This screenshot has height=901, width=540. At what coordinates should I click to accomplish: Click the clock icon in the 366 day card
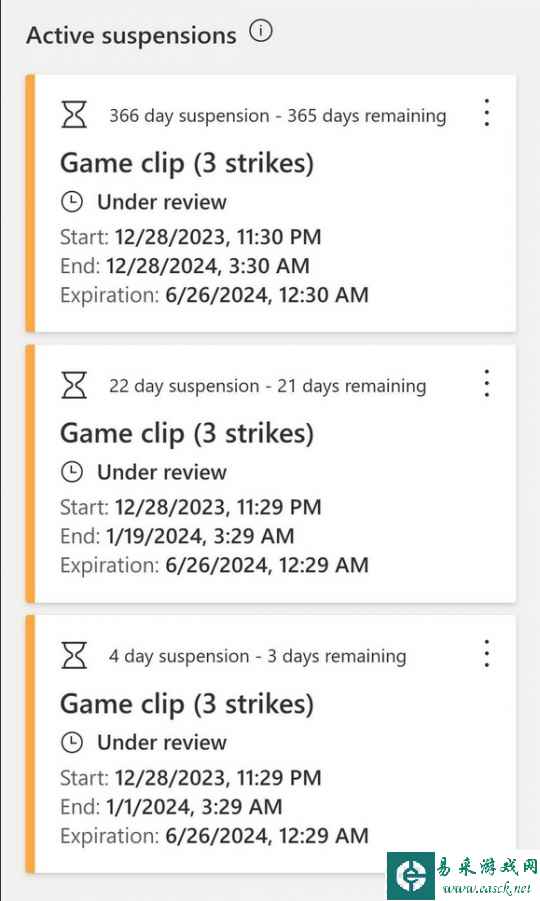click(x=72, y=202)
